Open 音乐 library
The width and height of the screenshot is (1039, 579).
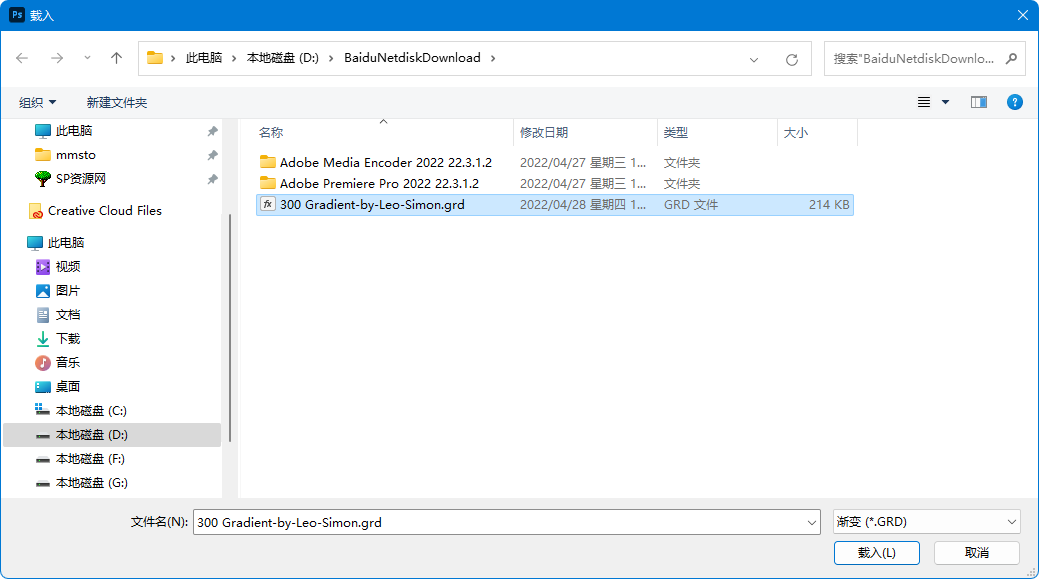[68, 362]
